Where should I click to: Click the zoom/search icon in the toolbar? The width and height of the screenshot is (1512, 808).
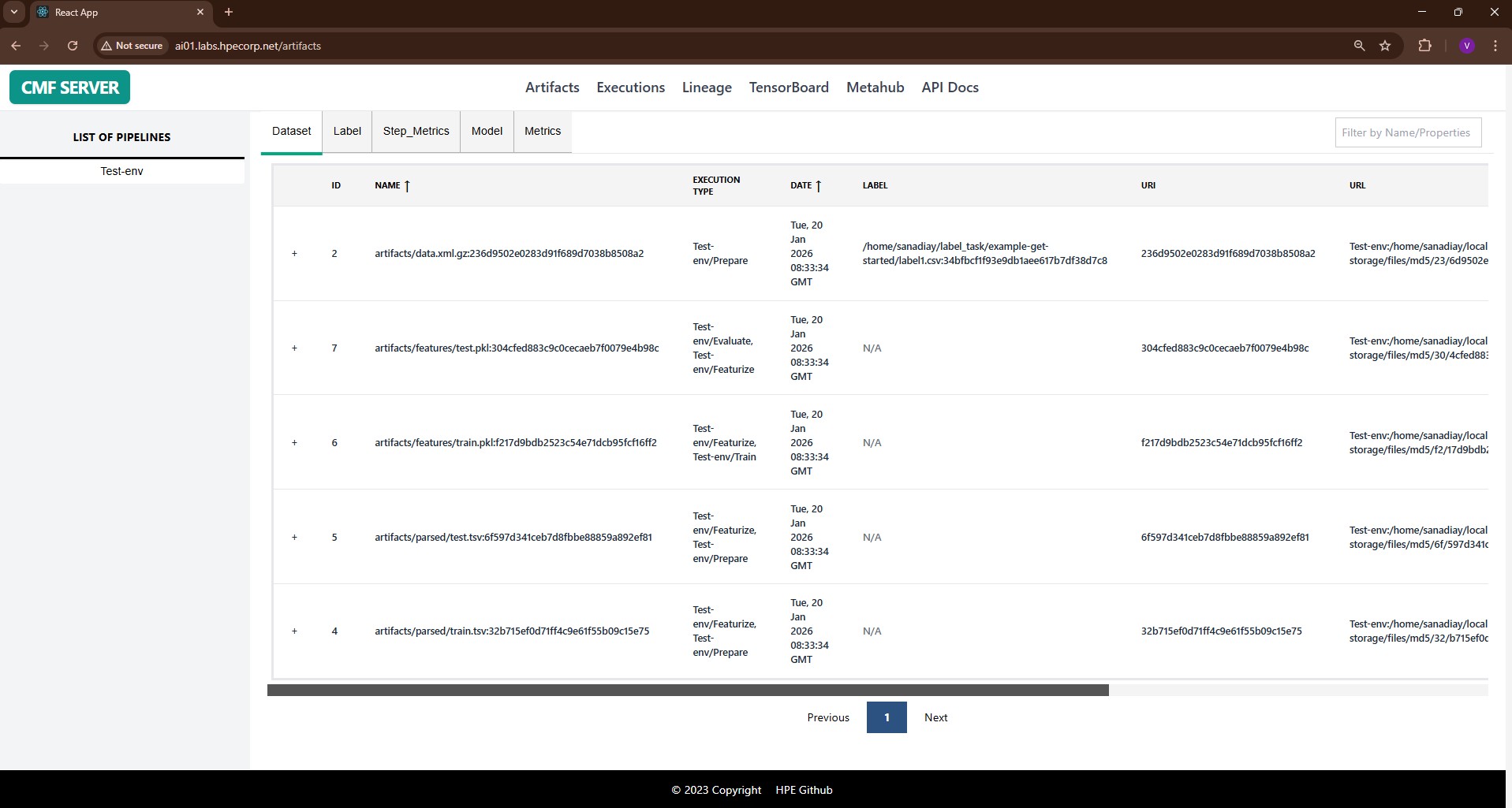click(1358, 46)
